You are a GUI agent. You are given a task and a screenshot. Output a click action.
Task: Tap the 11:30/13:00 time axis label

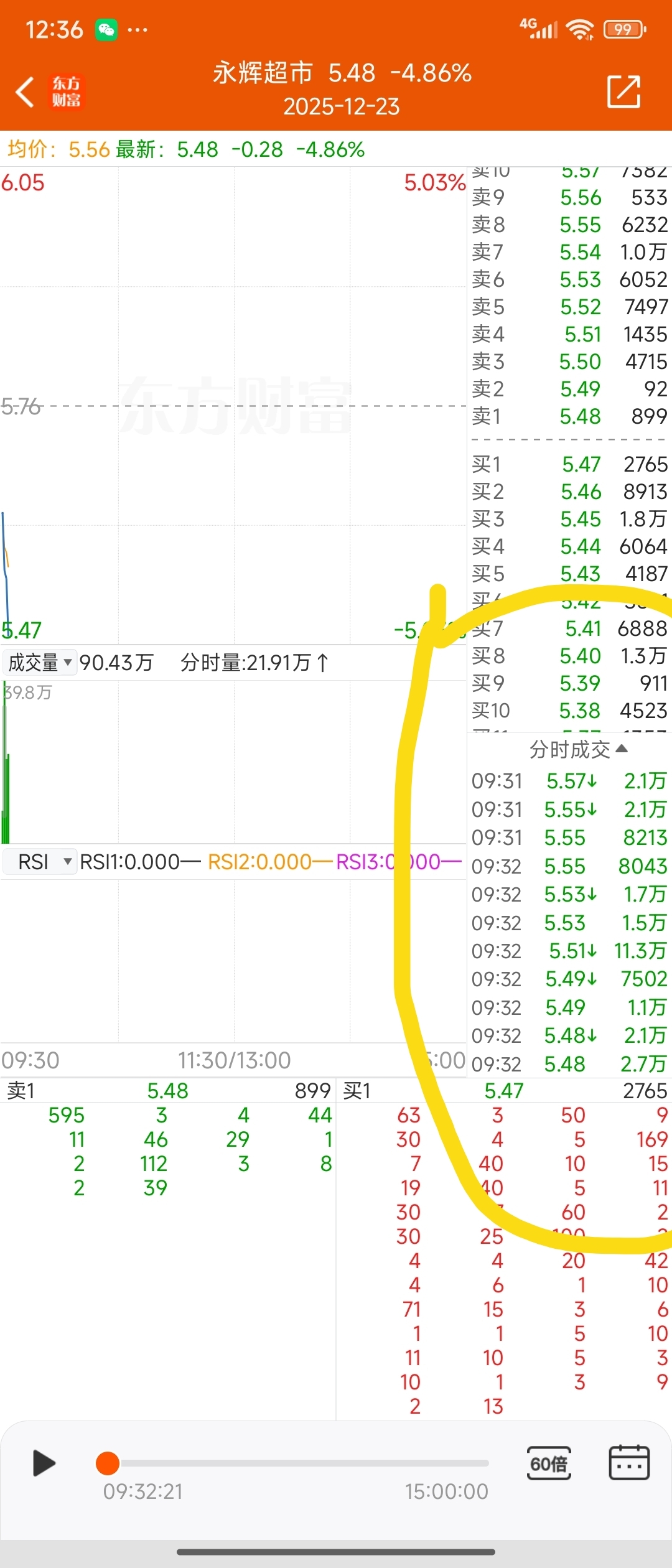click(234, 1060)
